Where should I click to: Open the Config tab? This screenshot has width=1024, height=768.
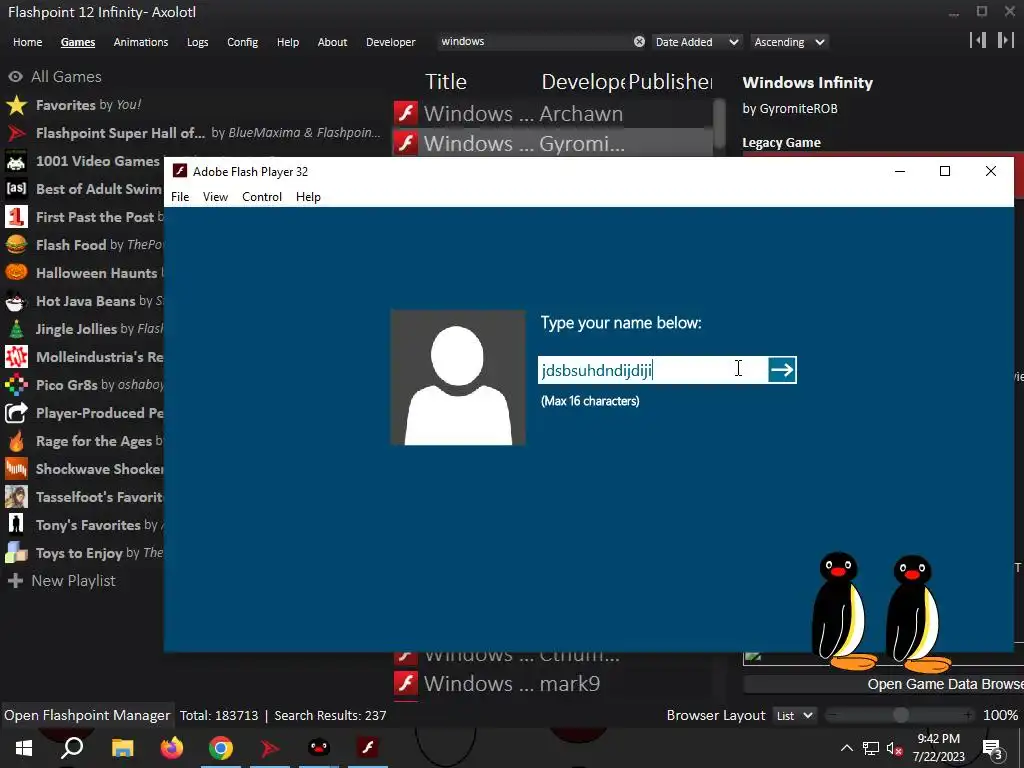point(242,42)
